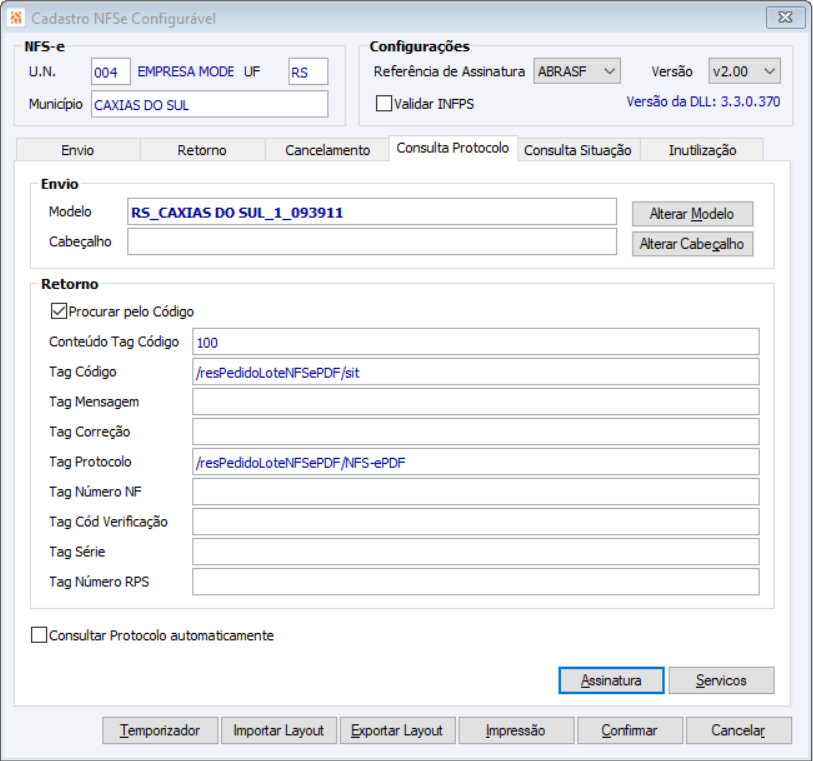Image resolution: width=813 pixels, height=761 pixels.
Task: Go to Consulta Situação tab
Action: click(578, 150)
